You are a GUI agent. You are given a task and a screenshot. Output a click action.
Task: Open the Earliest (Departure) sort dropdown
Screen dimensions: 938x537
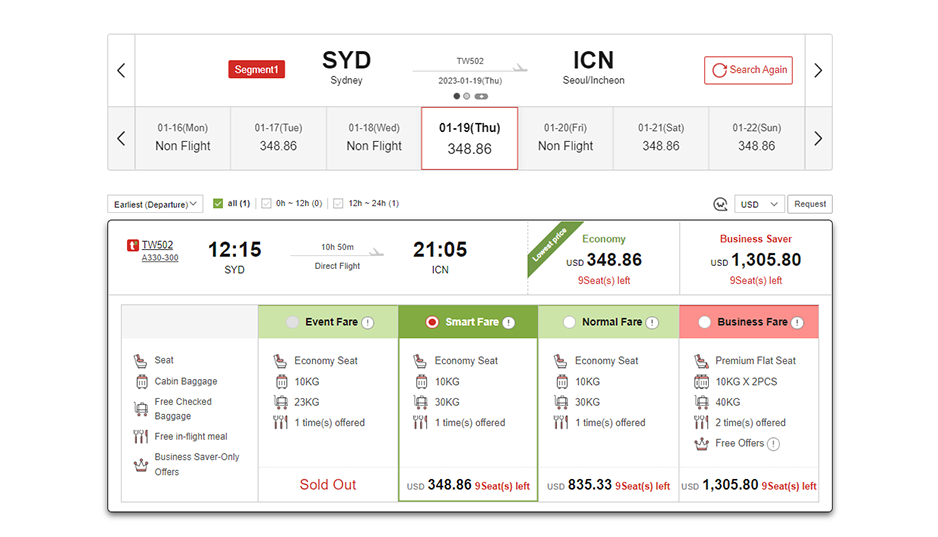point(155,204)
